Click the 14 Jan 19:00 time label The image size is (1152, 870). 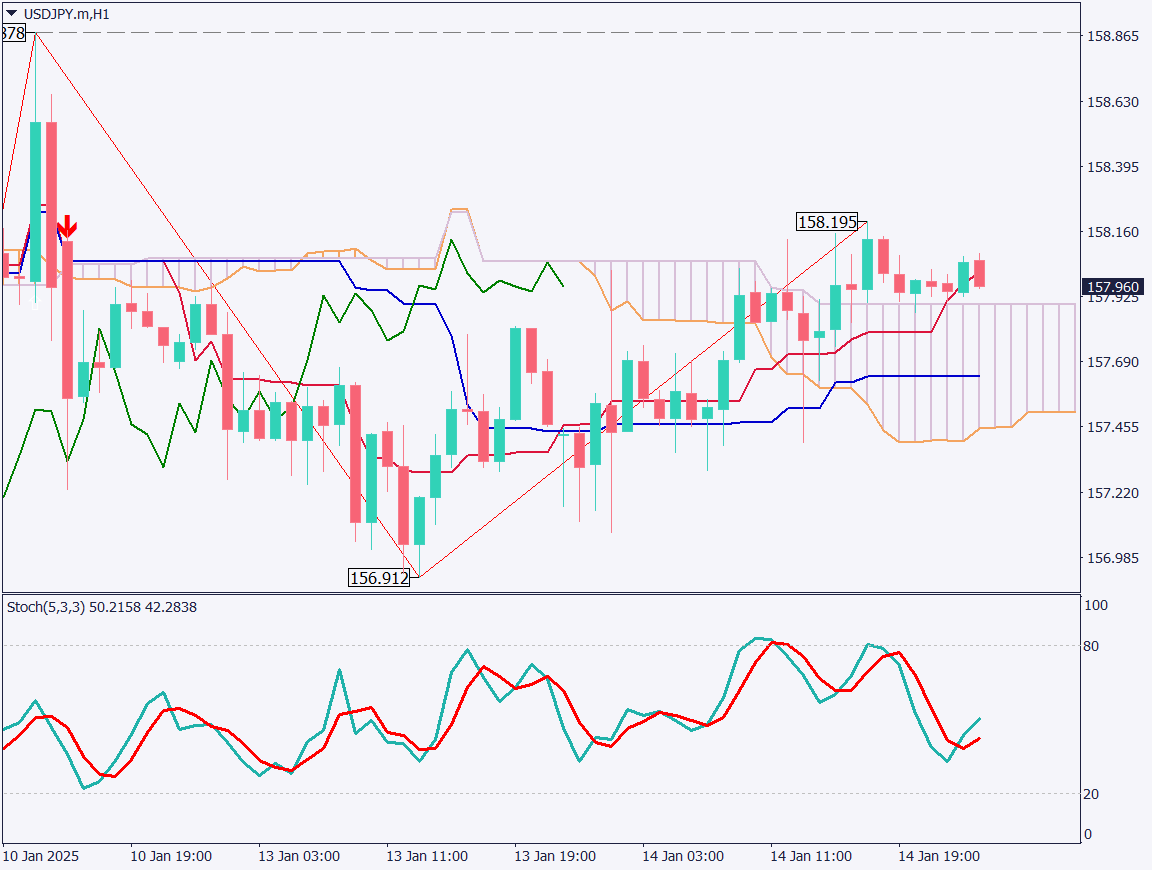[x=939, y=857]
